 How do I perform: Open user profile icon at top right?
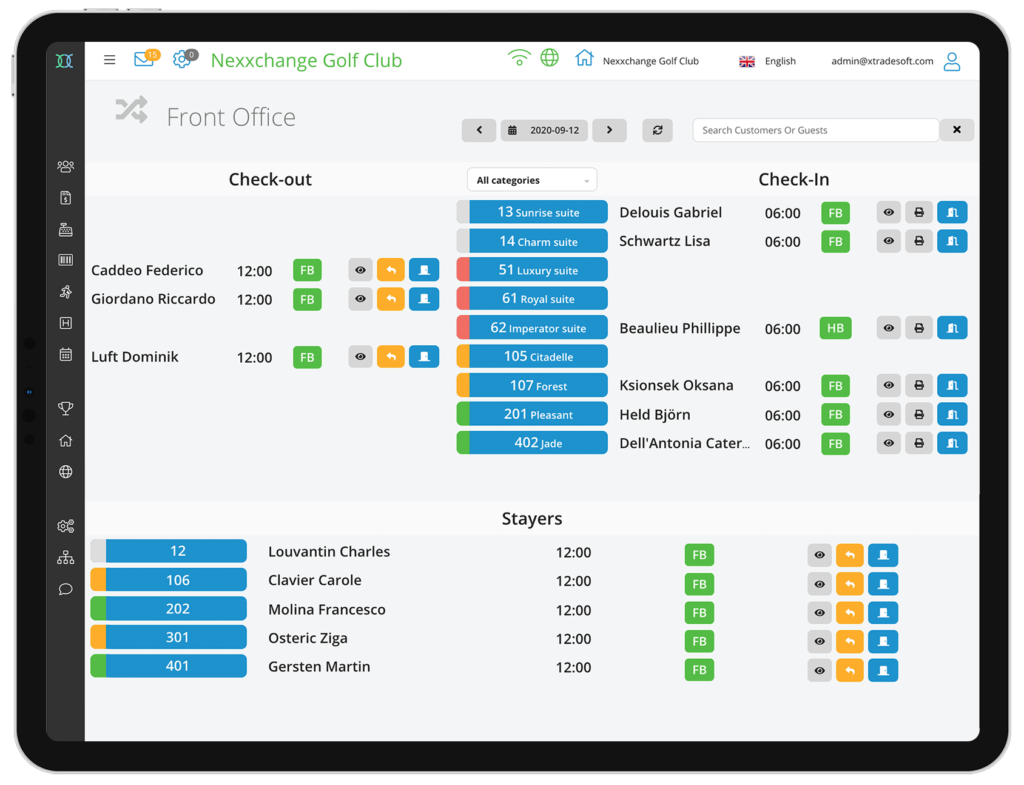tap(952, 61)
